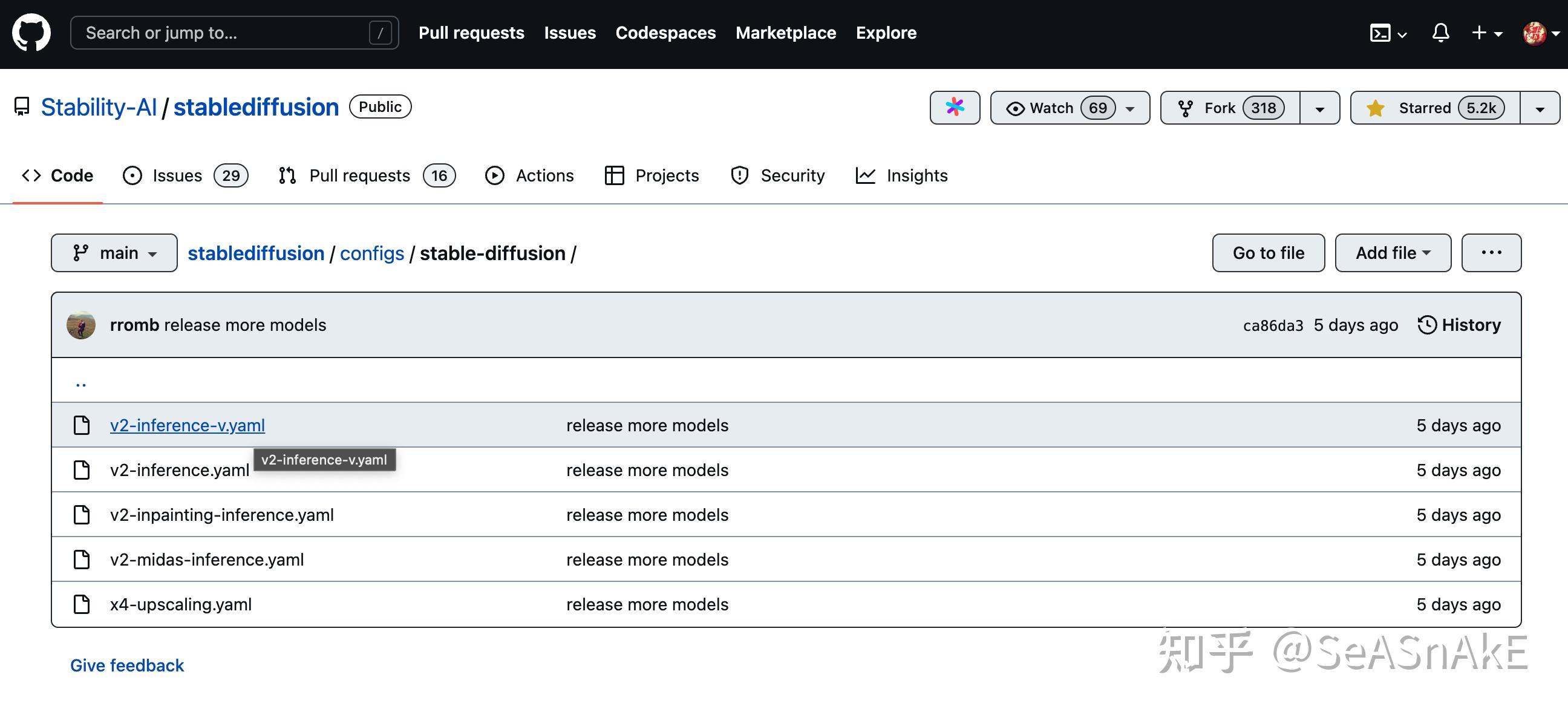Open the Insights graph icon
1568x715 pixels.
coord(866,175)
